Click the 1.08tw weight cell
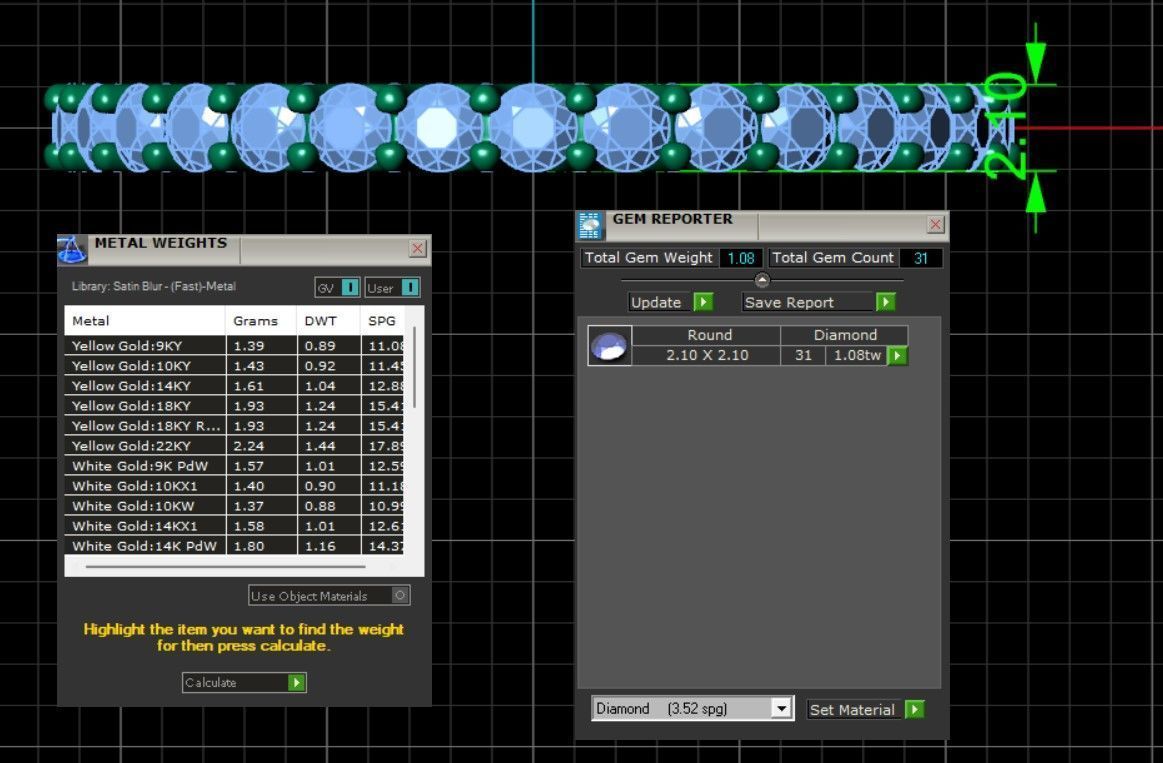 (x=857, y=355)
